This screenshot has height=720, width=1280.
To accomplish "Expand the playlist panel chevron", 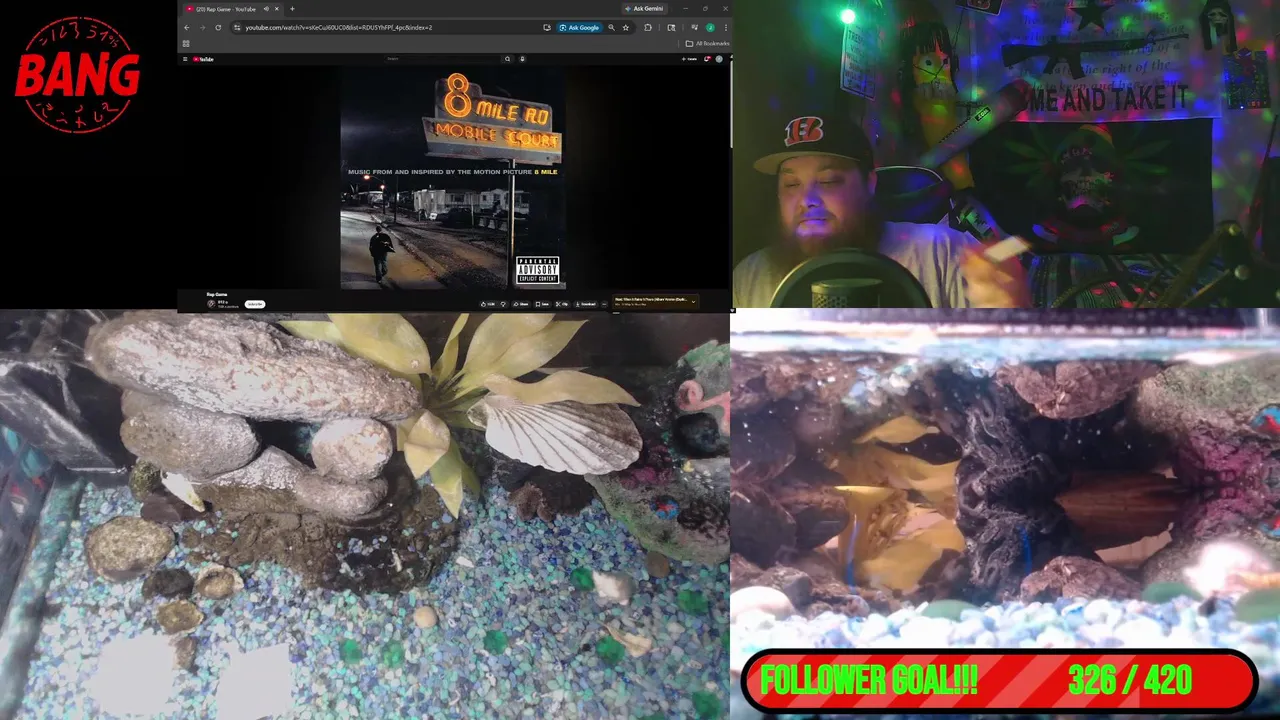I will coord(693,302).
